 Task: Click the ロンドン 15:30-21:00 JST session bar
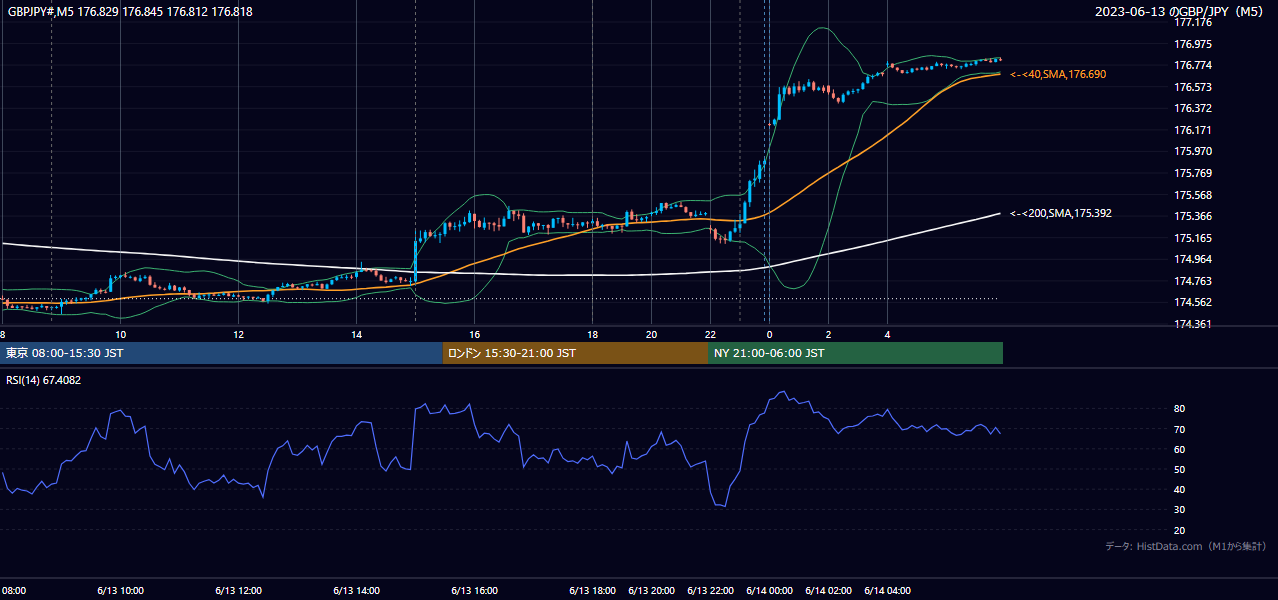tap(575, 353)
